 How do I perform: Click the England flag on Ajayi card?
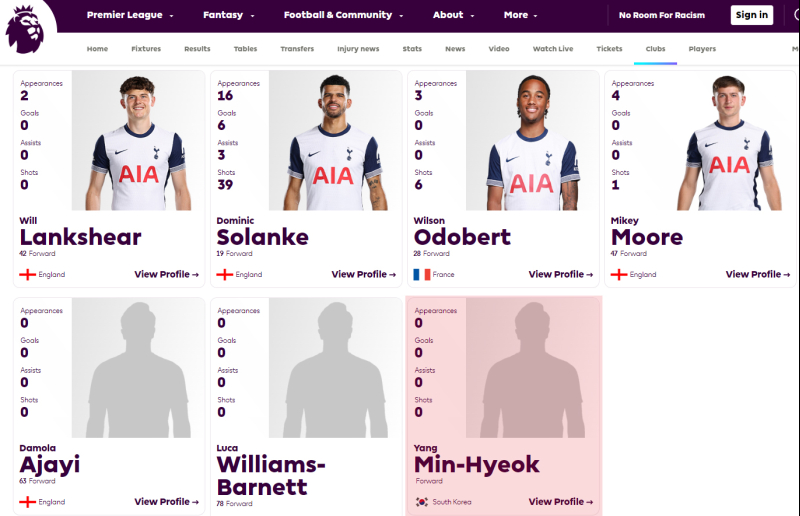tap(28, 502)
